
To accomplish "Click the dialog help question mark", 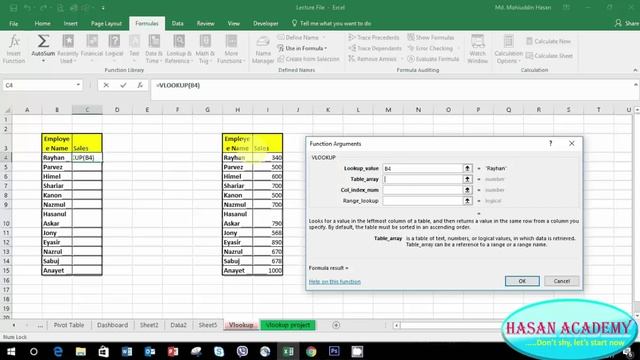I will (x=551, y=143).
